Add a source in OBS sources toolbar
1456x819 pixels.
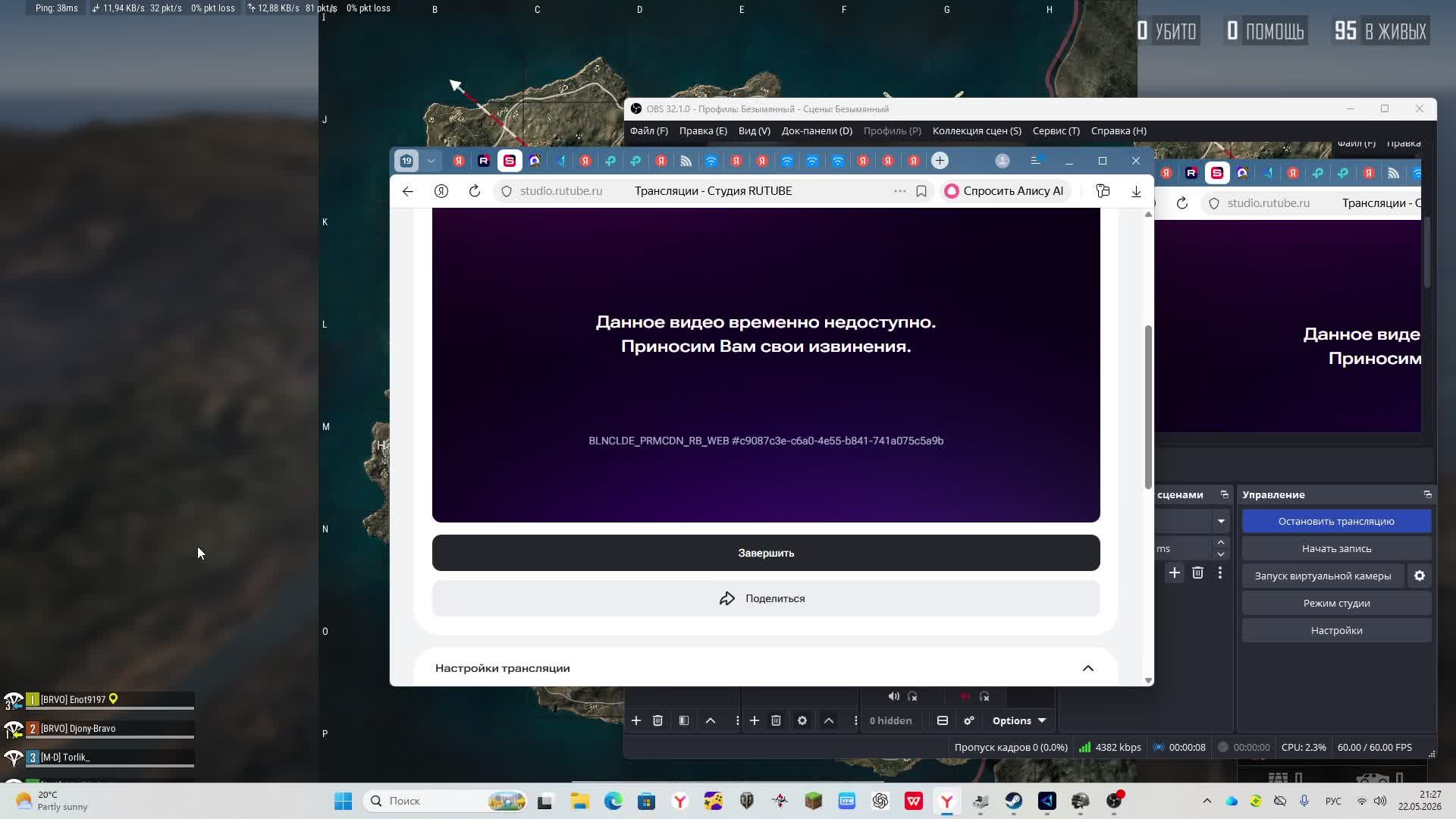point(755,720)
